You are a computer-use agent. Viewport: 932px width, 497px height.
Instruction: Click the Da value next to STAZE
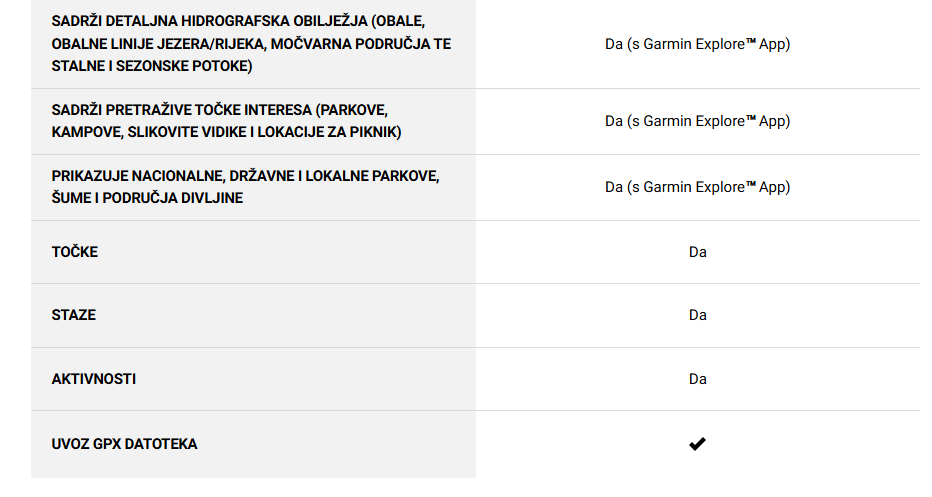pos(698,315)
